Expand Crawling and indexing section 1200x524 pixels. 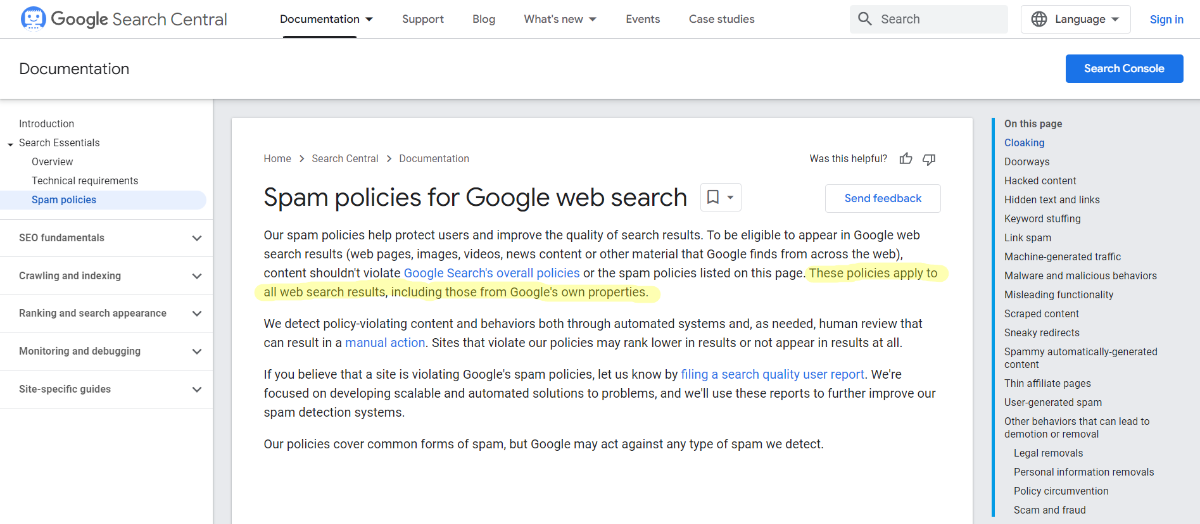[106, 276]
